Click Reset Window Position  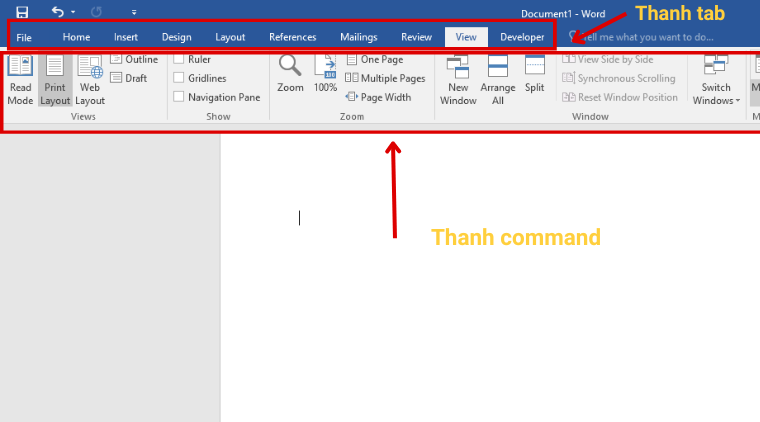pyautogui.click(x=620, y=97)
